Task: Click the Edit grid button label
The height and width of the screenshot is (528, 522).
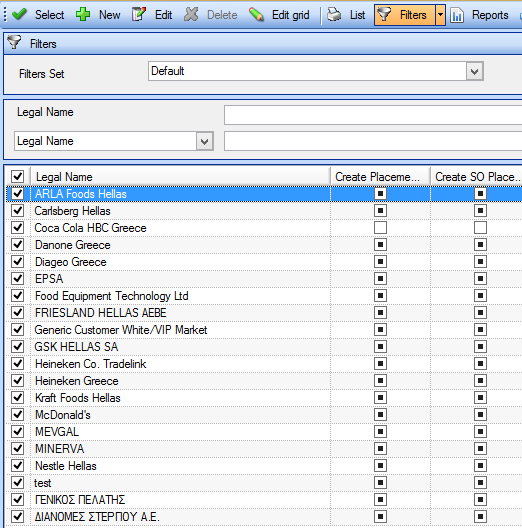Action: coord(291,15)
